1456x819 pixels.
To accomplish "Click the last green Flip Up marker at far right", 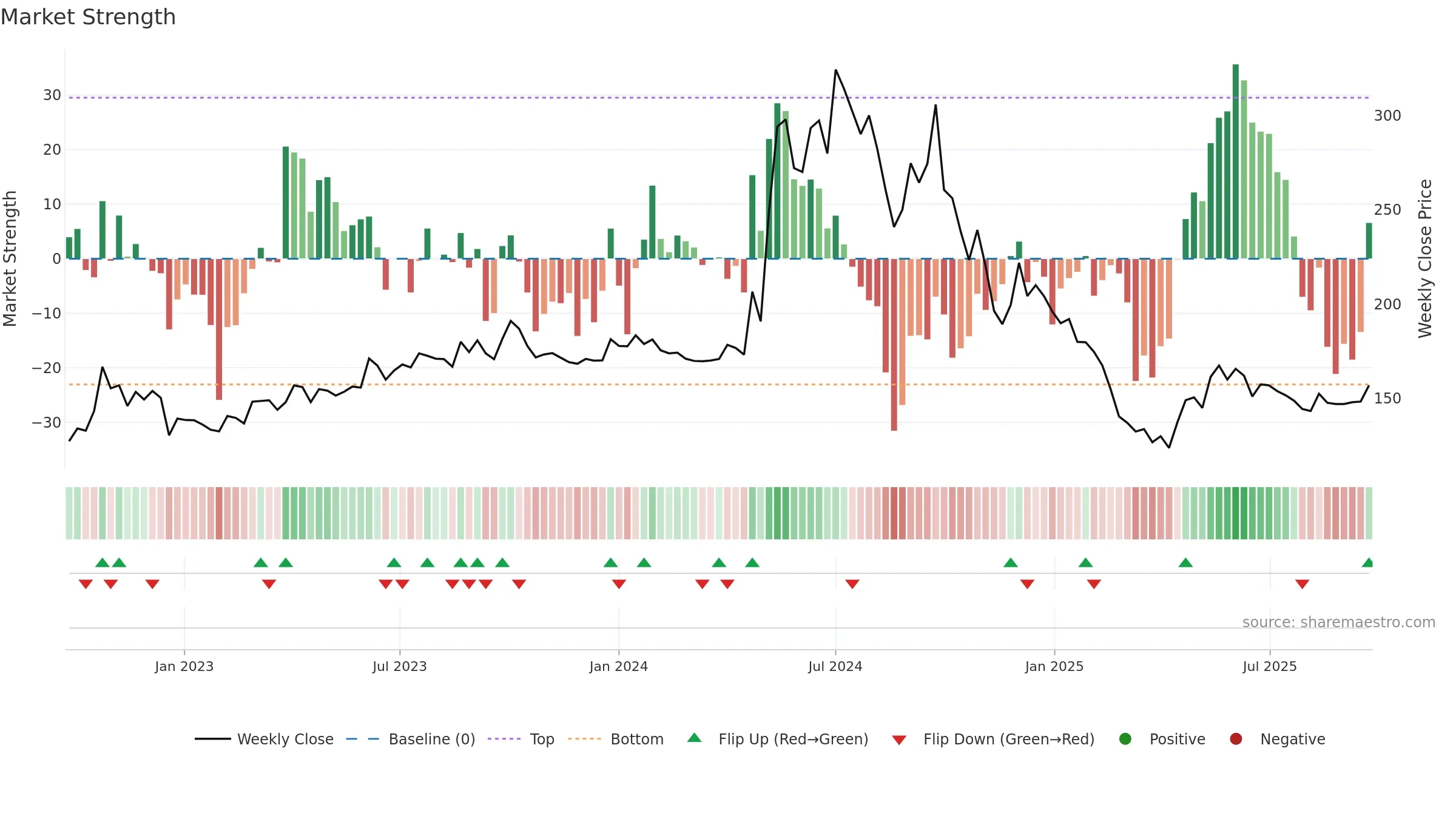I will point(1368,562).
